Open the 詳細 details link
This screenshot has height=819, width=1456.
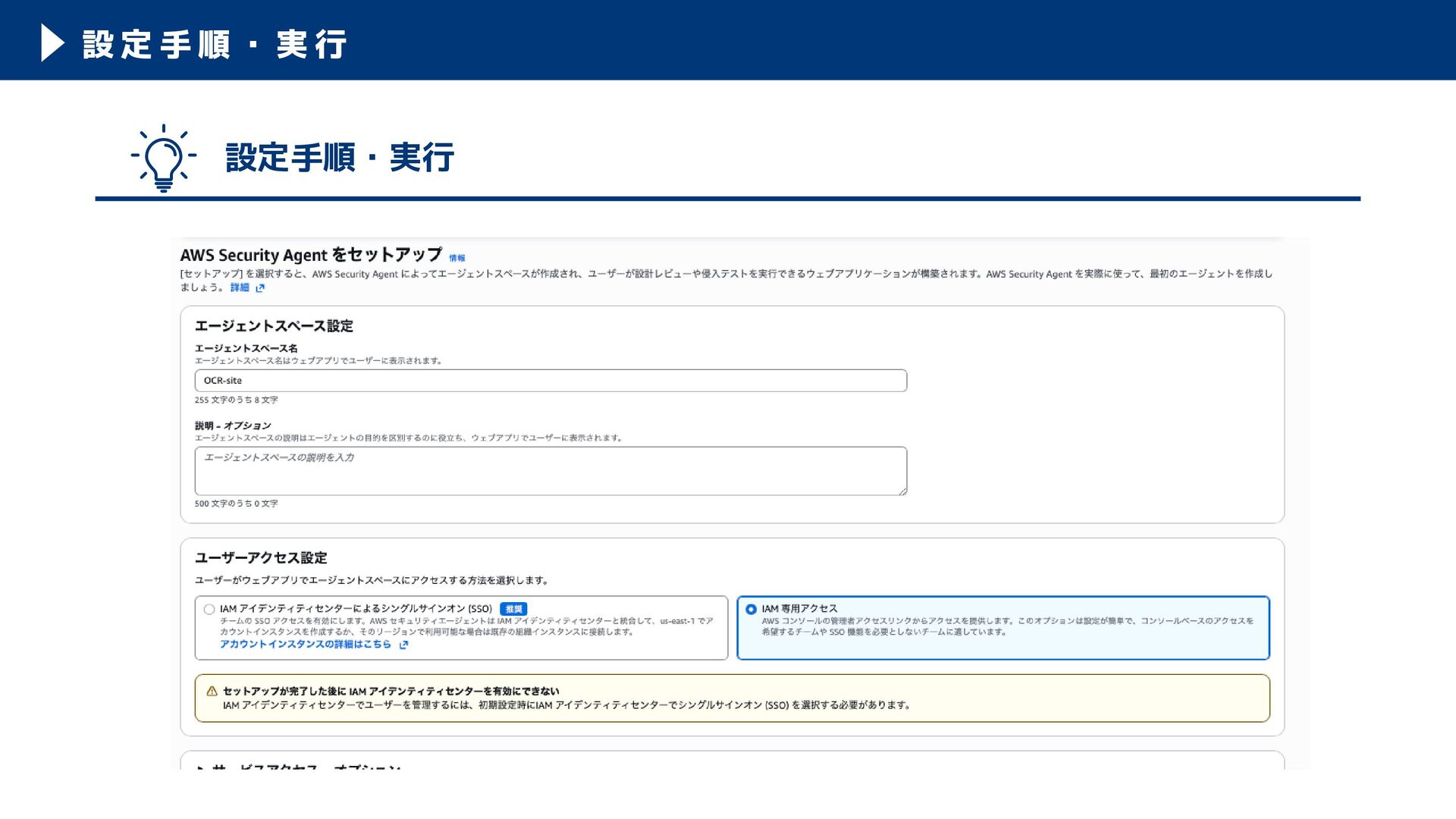(x=240, y=287)
